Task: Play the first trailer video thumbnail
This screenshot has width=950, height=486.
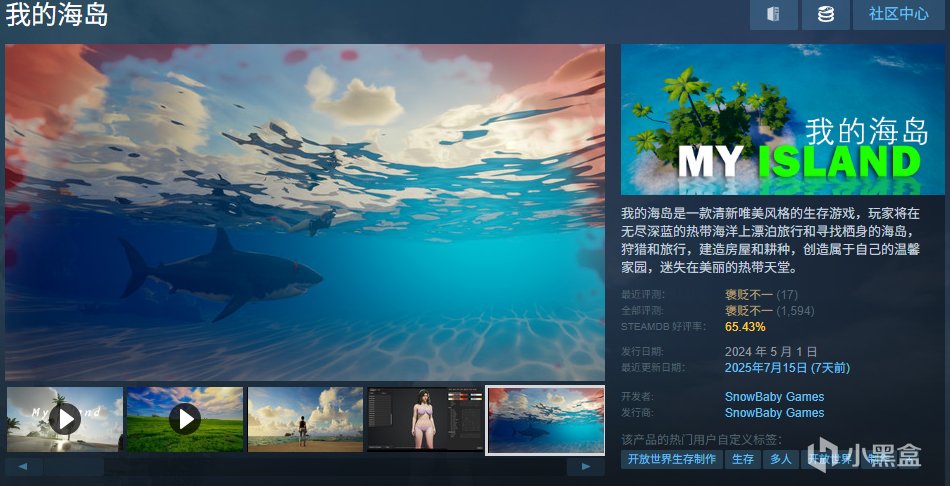Action: (x=64, y=419)
